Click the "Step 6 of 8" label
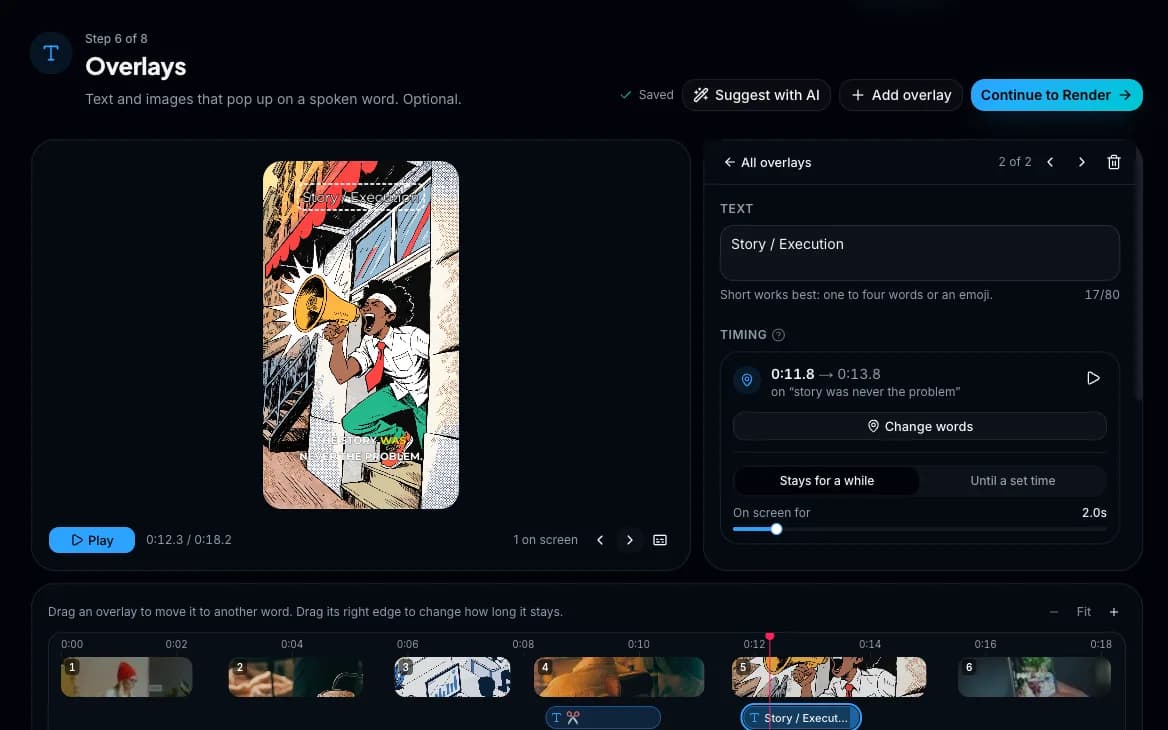 pyautogui.click(x=116, y=39)
